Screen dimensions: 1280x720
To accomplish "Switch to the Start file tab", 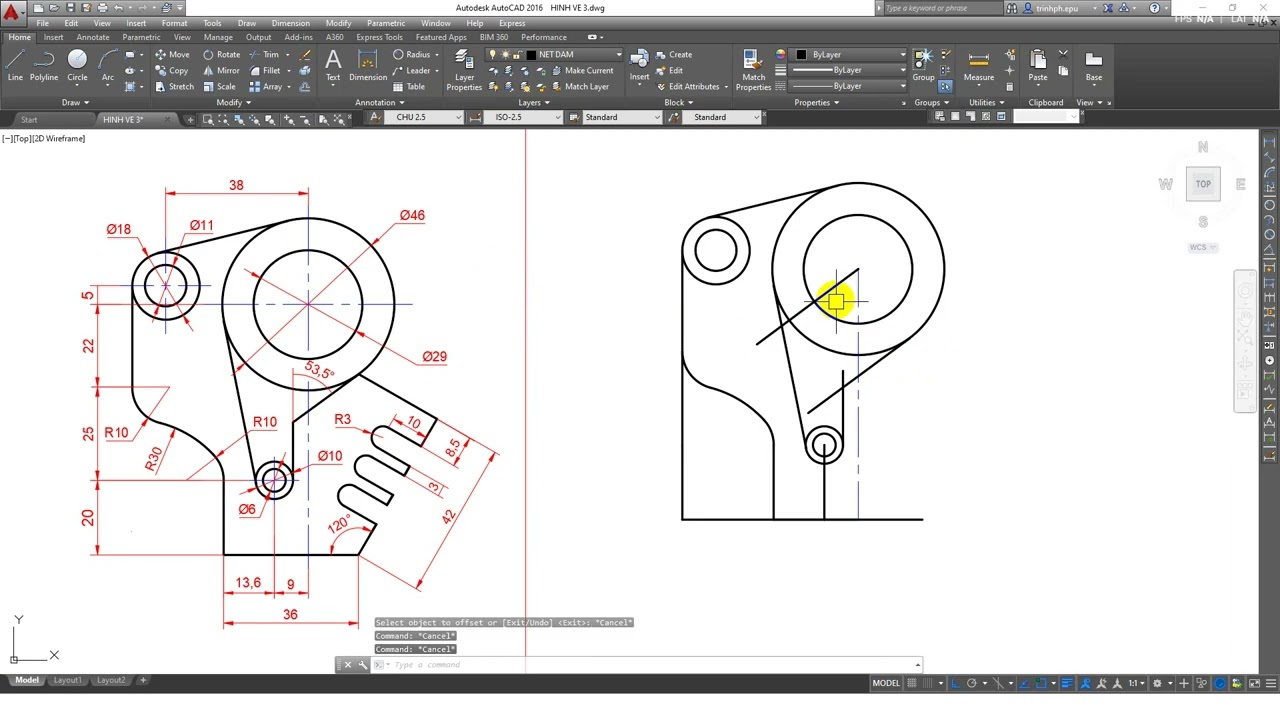I will point(29,120).
